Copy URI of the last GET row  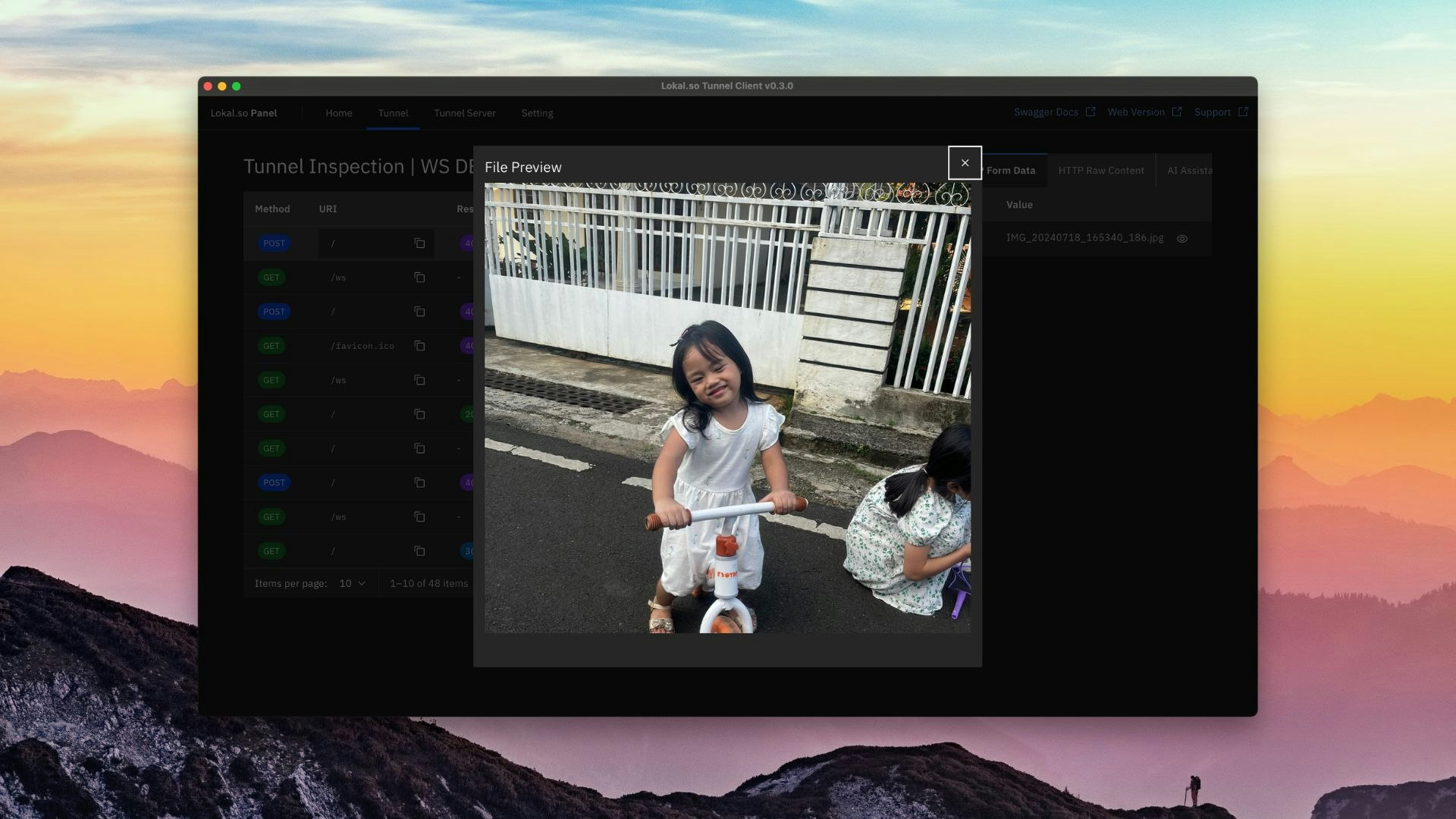coord(419,551)
